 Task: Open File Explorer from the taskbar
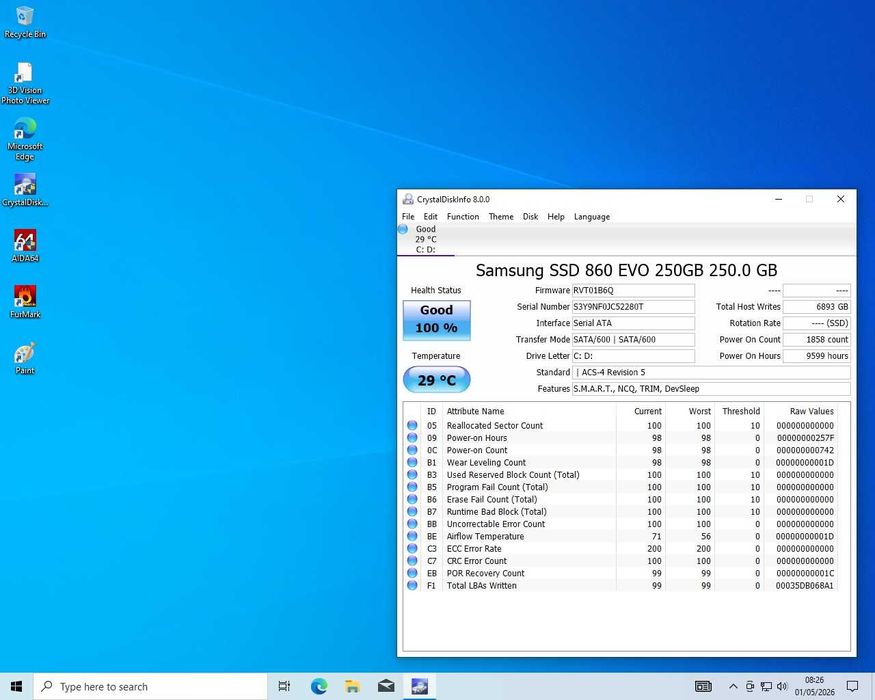point(352,686)
